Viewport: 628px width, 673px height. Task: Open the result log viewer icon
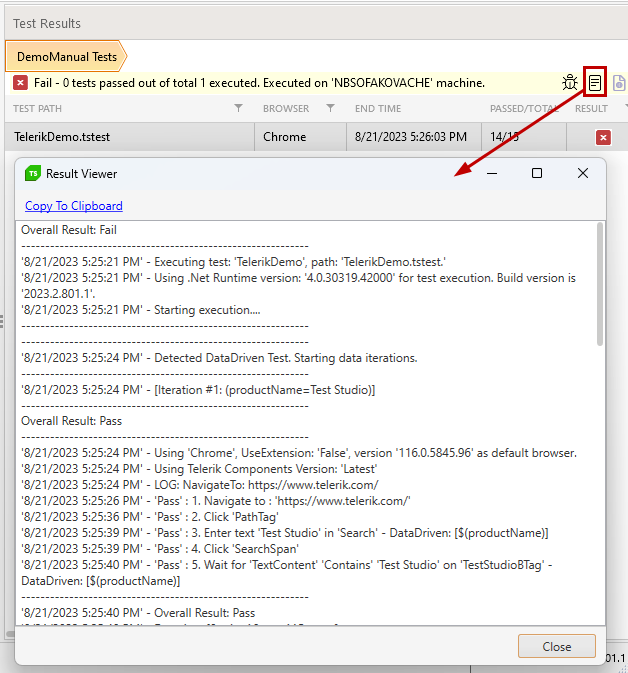[595, 82]
